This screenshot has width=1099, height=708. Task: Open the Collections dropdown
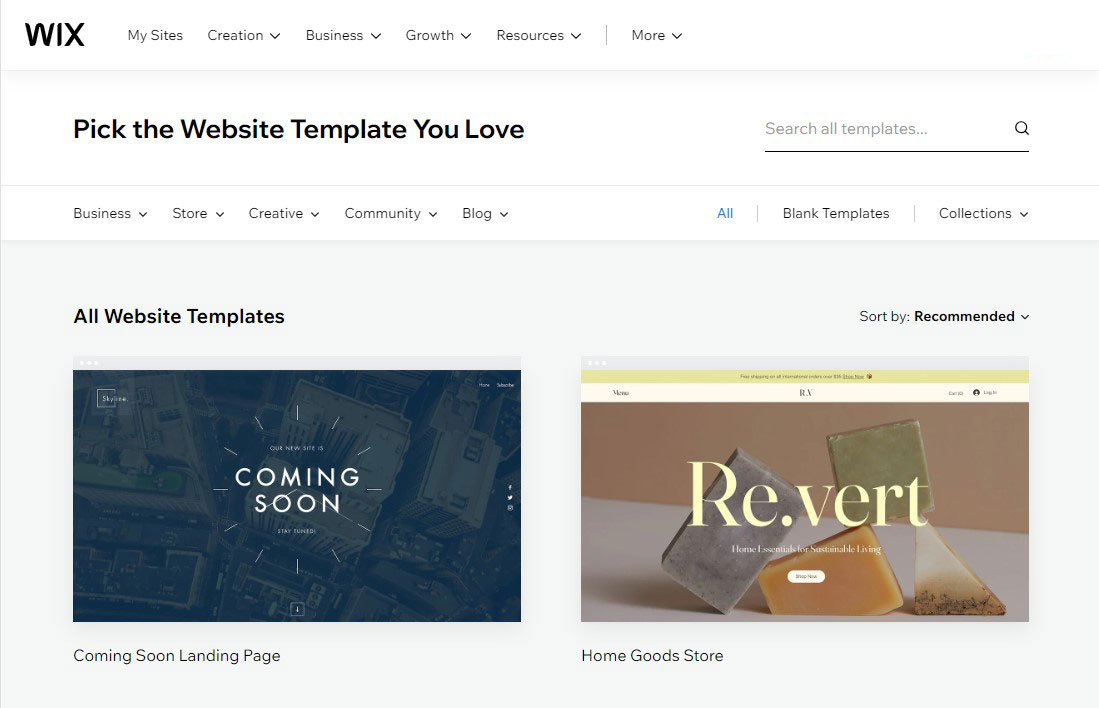click(983, 214)
